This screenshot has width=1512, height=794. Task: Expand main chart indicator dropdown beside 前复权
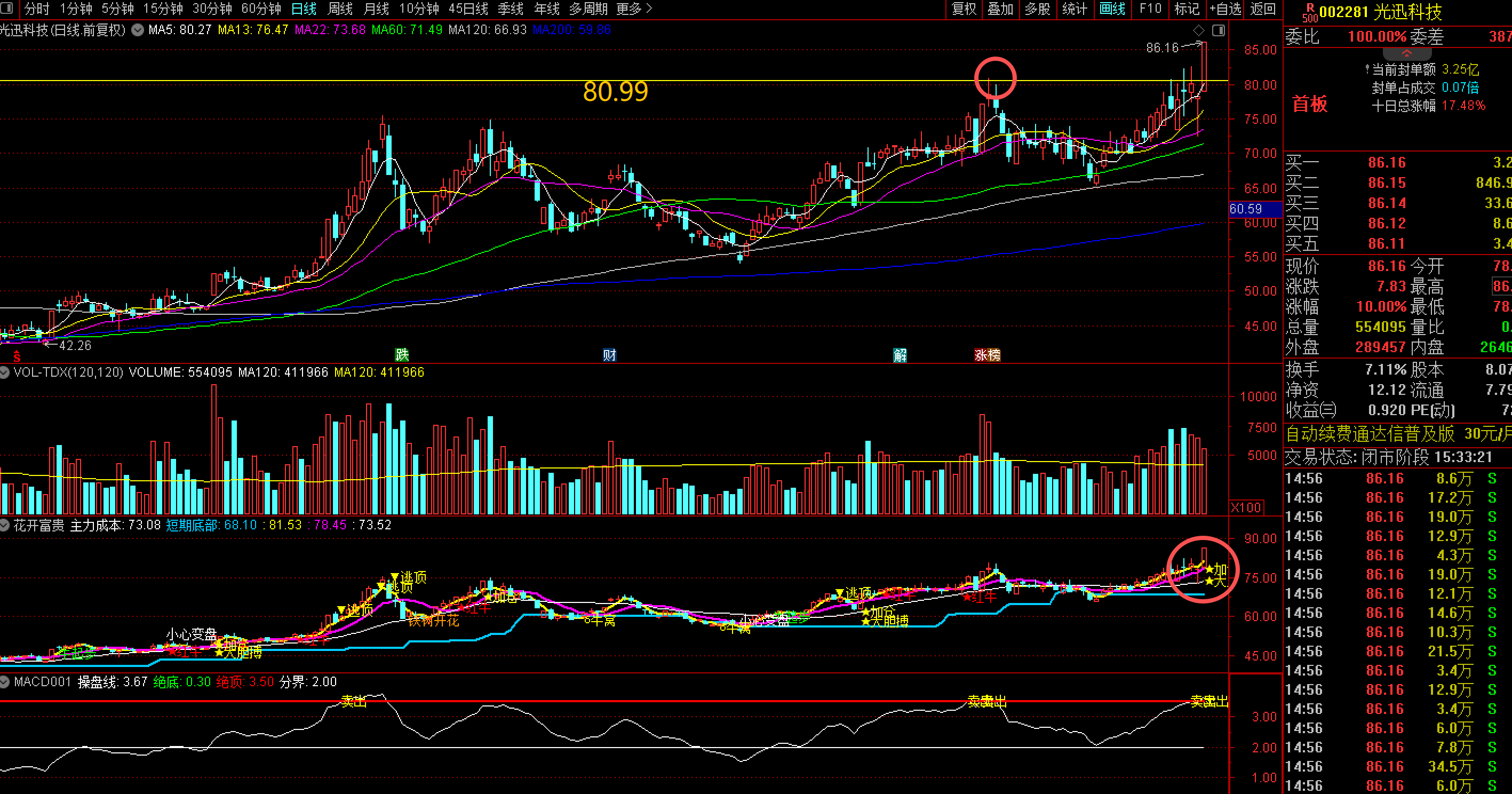137,30
